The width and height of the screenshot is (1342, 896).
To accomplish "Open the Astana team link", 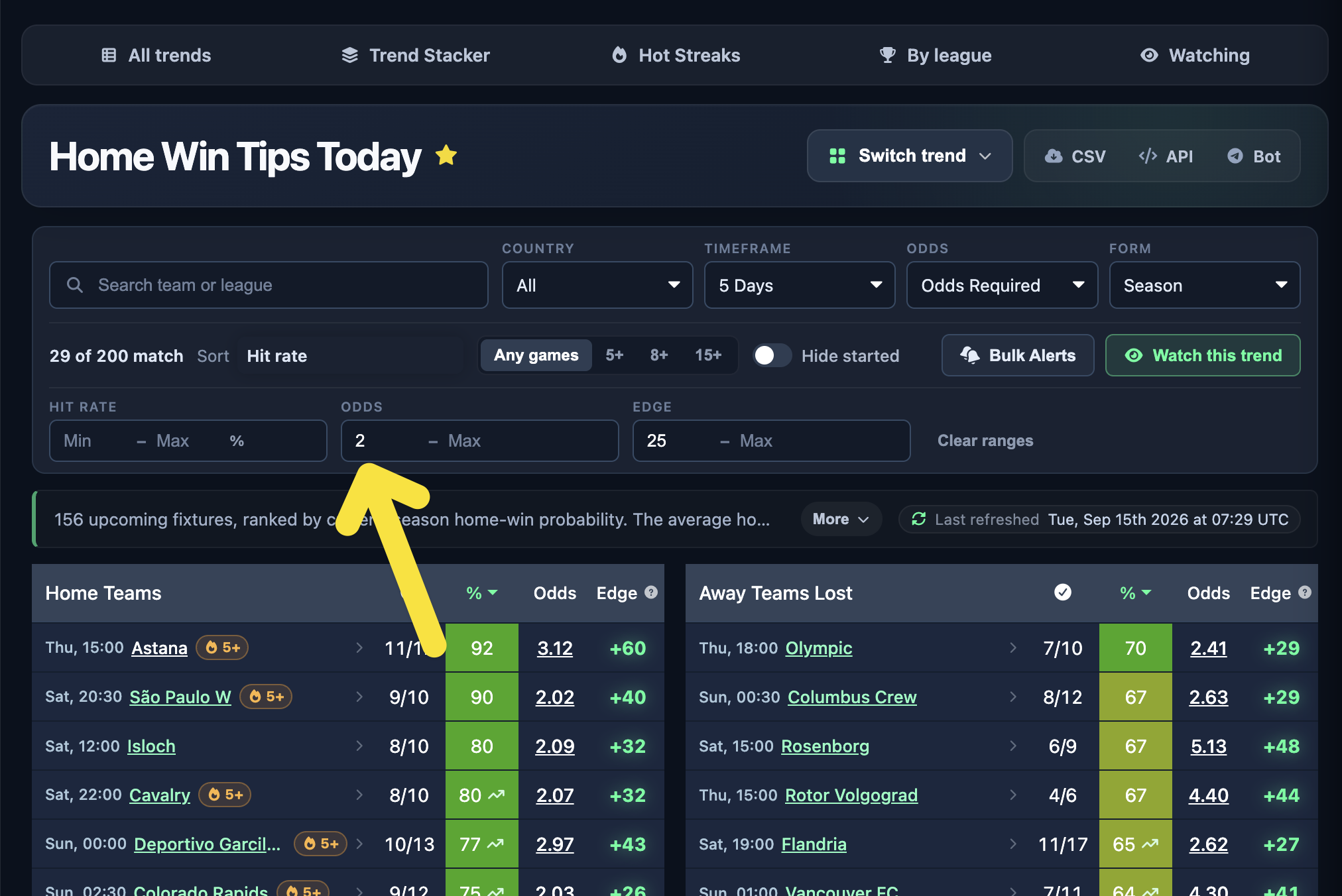I will 159,647.
